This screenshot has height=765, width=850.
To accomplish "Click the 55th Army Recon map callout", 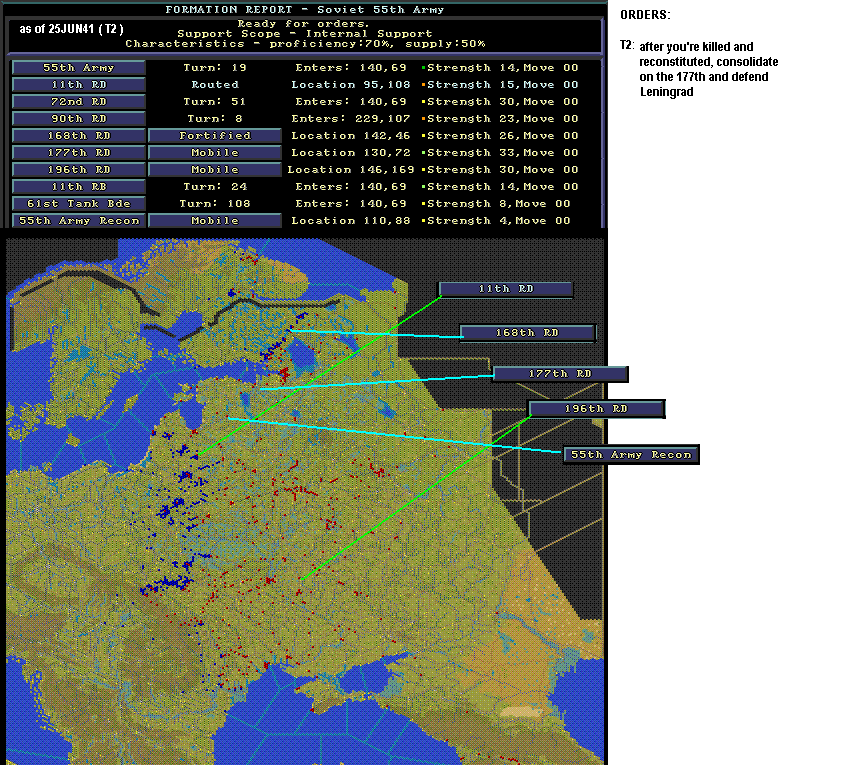I will tap(632, 455).
